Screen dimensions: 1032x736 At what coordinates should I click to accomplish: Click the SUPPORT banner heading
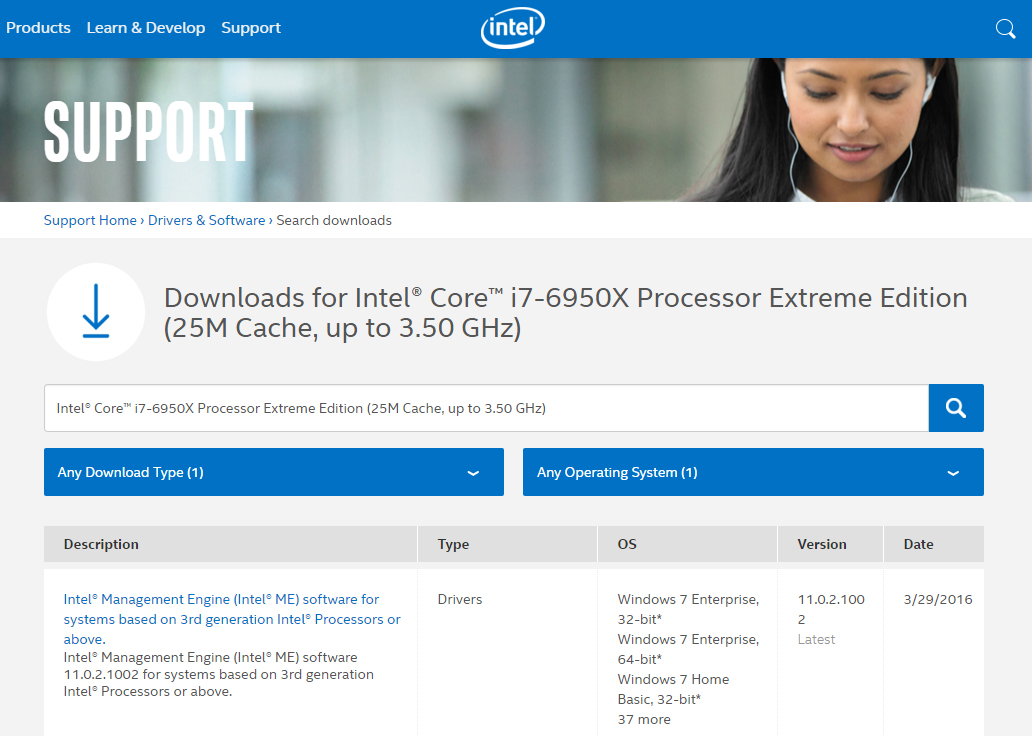tap(149, 132)
